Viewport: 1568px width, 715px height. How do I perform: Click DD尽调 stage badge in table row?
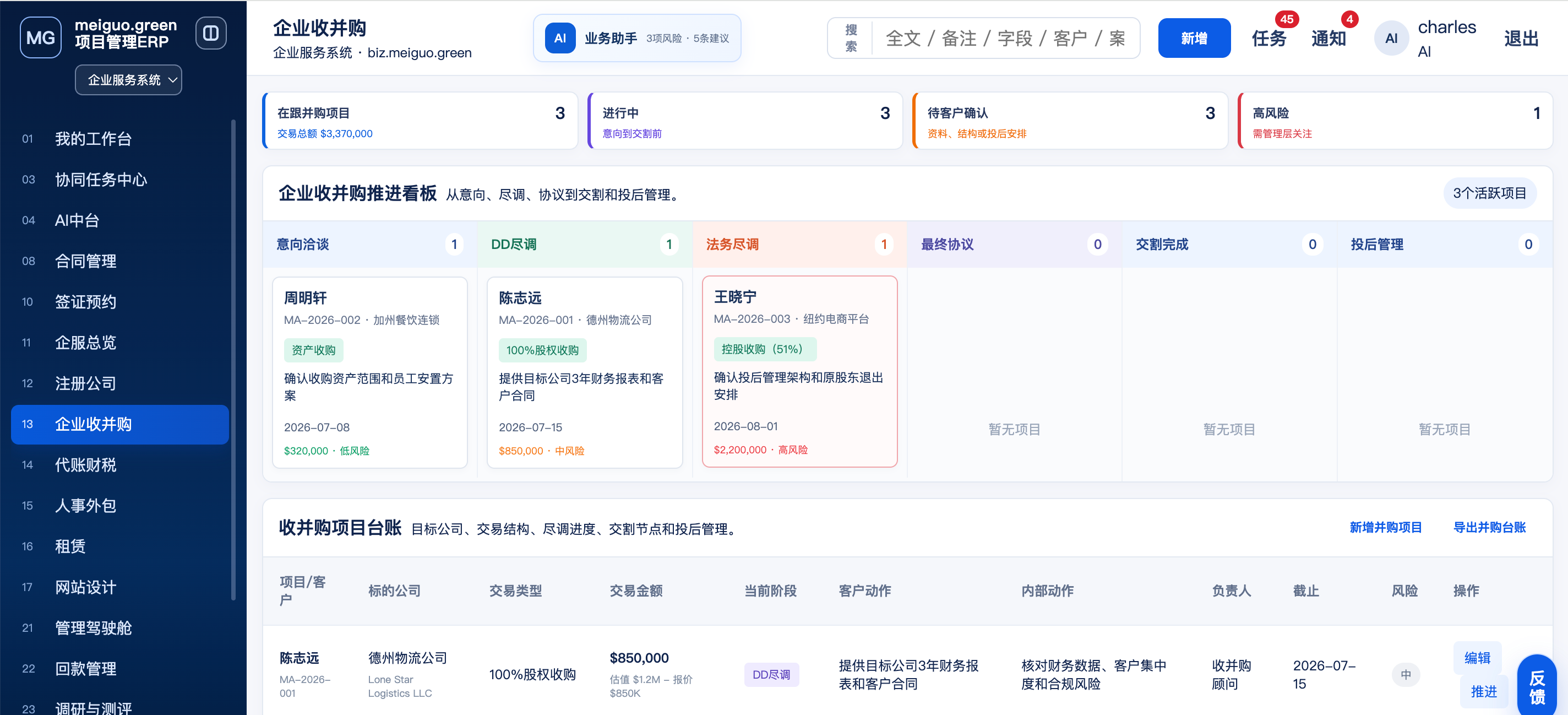point(771,675)
